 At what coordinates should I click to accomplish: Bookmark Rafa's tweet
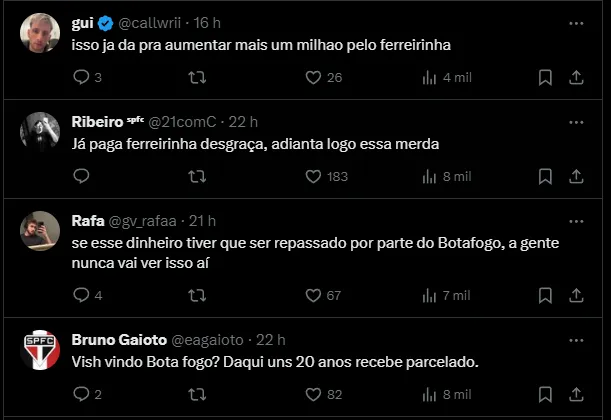[545, 295]
